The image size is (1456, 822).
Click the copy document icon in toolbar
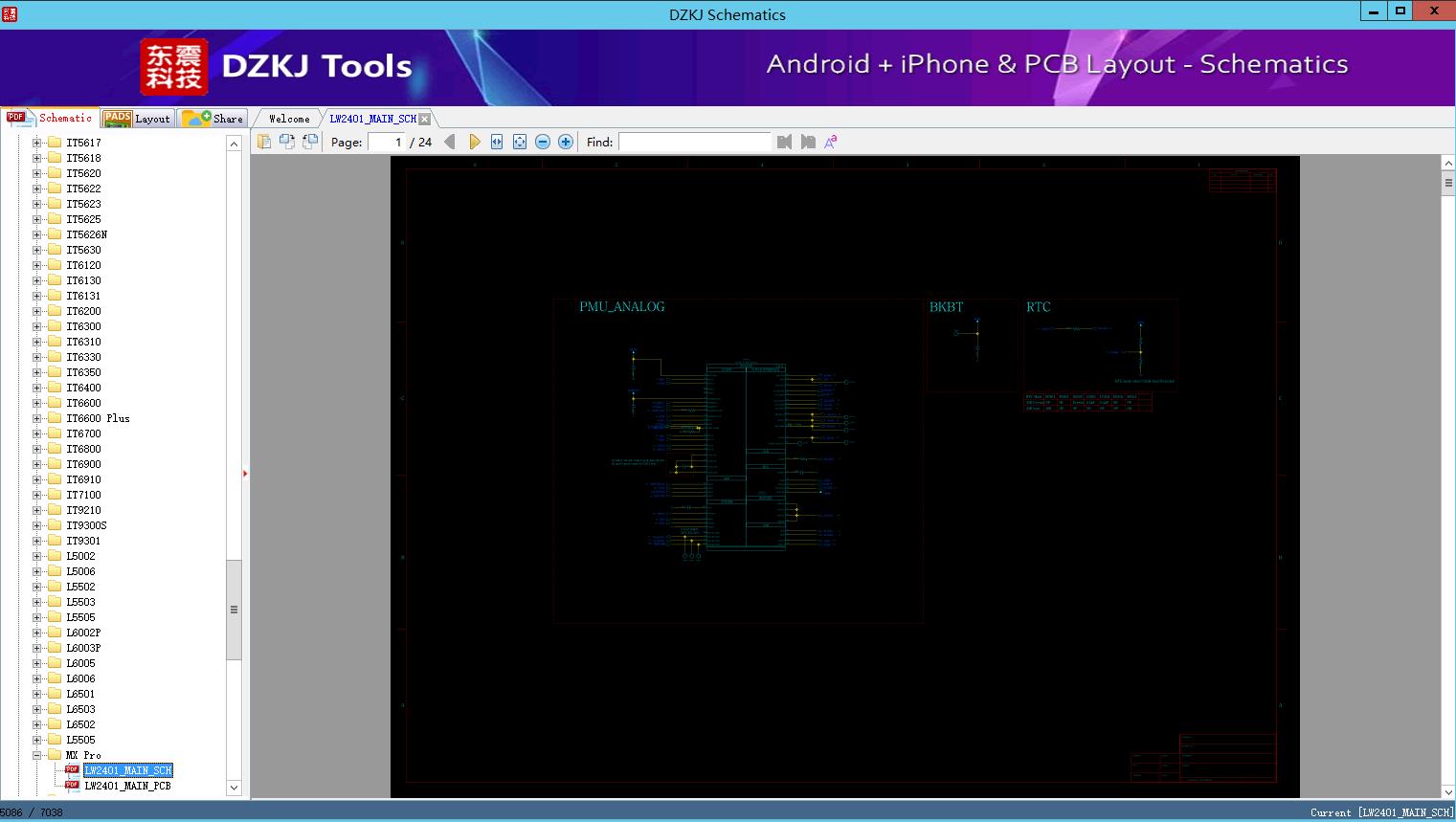pos(264,142)
